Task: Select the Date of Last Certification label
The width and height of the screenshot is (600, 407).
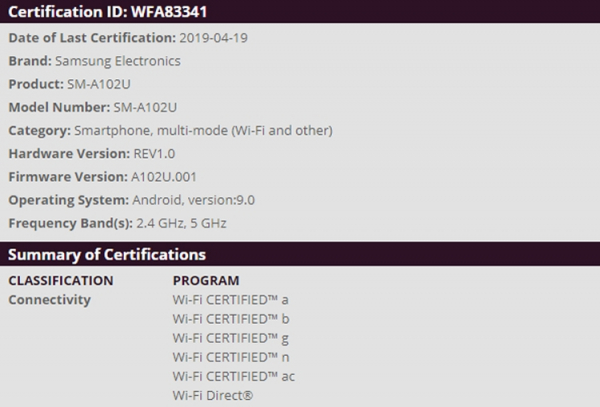Action: pos(92,38)
